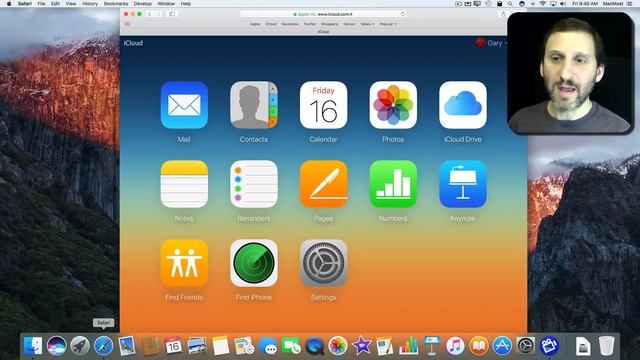This screenshot has height=360, width=640.
Task: Open QuickTime Player from the Dock
Action: point(315,346)
